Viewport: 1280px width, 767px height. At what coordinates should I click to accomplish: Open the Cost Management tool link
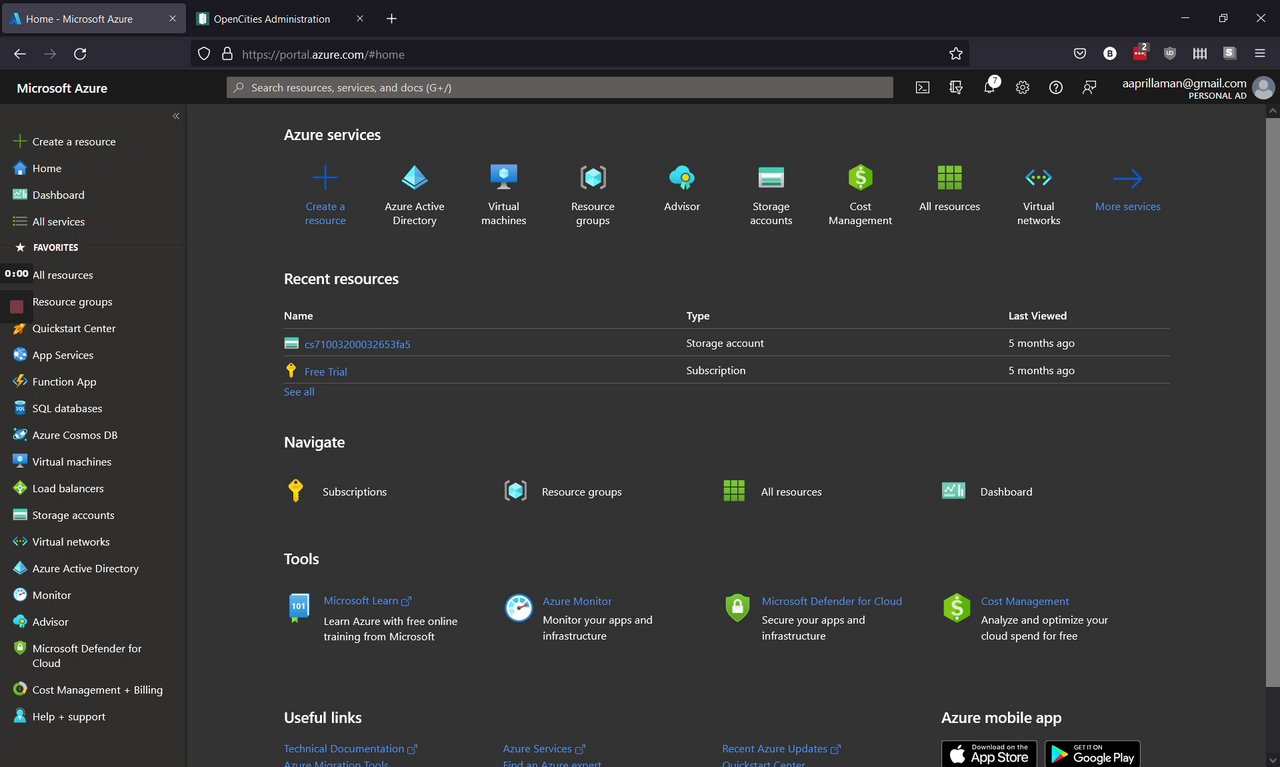tap(1025, 601)
